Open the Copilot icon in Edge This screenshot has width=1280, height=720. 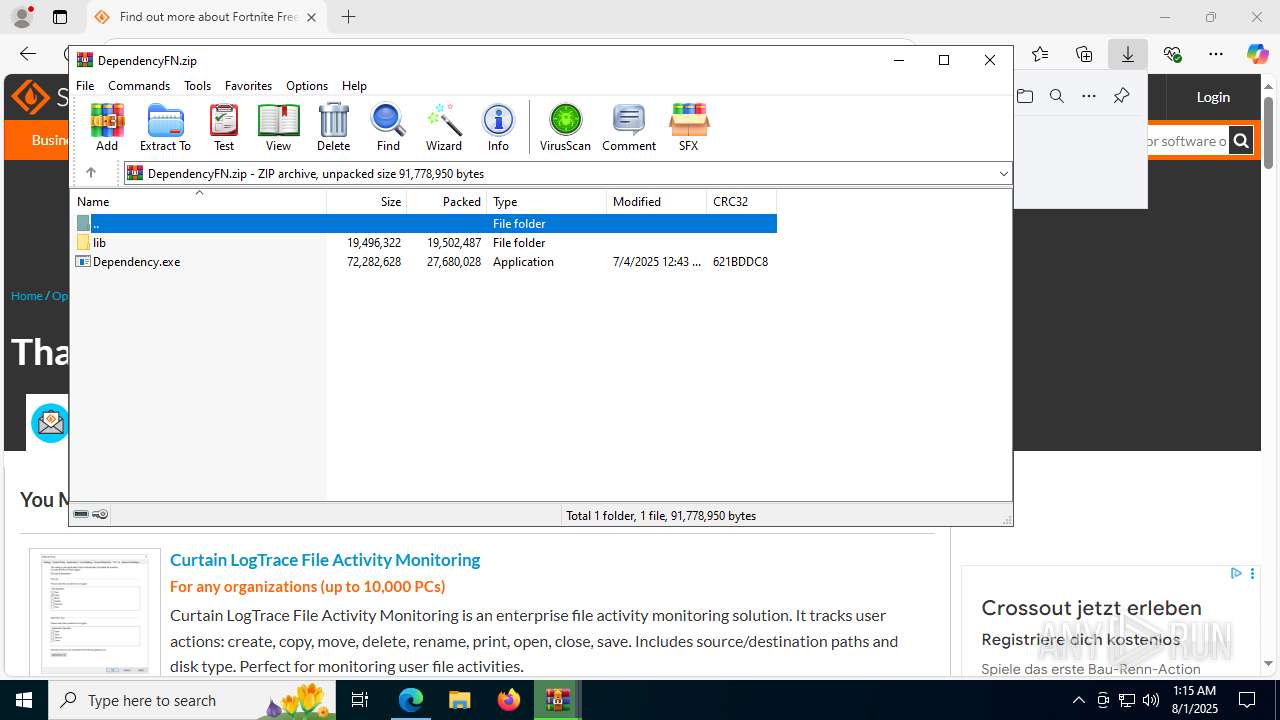pyautogui.click(x=1257, y=54)
